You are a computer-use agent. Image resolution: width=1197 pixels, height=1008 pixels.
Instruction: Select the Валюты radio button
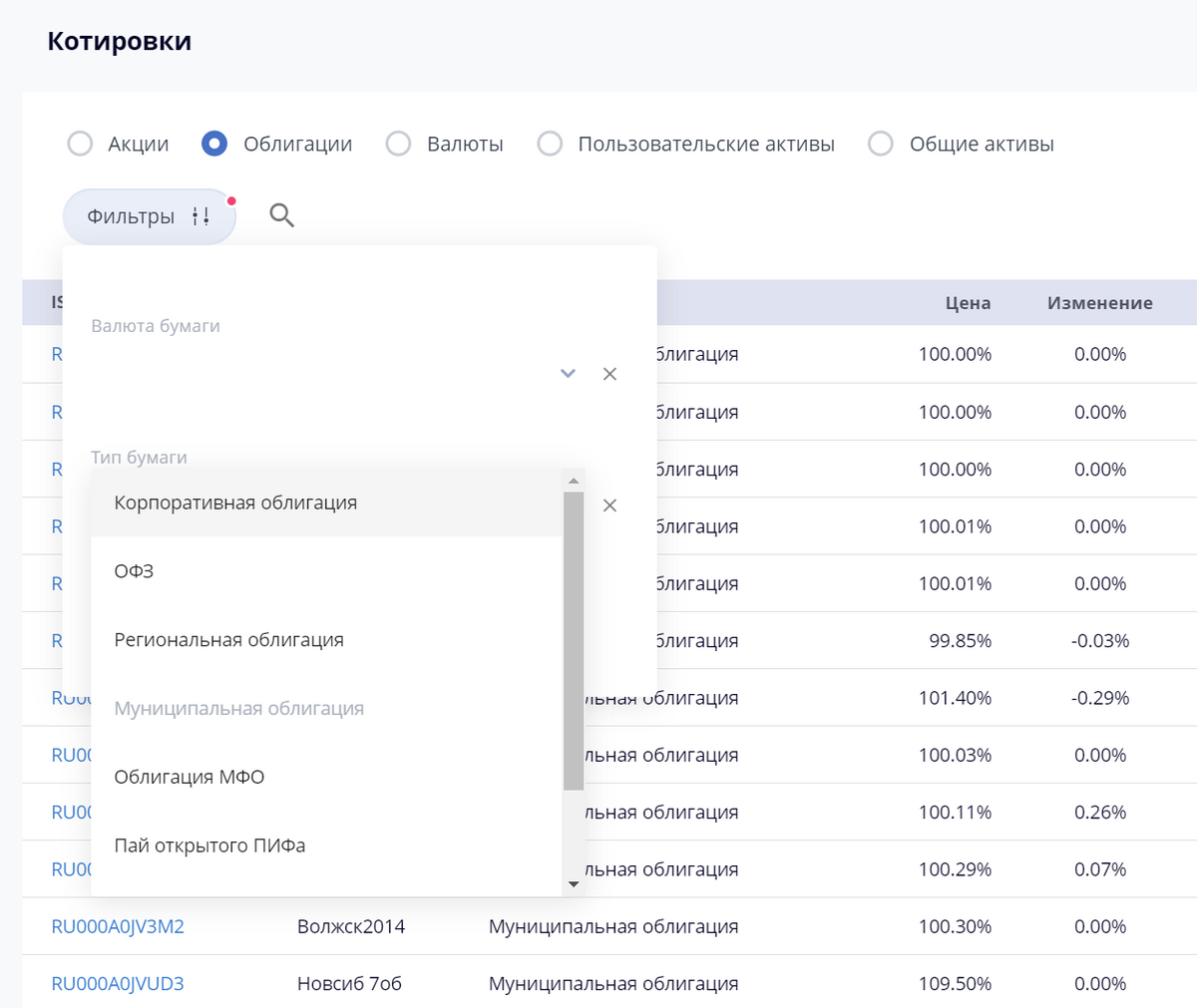(x=398, y=144)
